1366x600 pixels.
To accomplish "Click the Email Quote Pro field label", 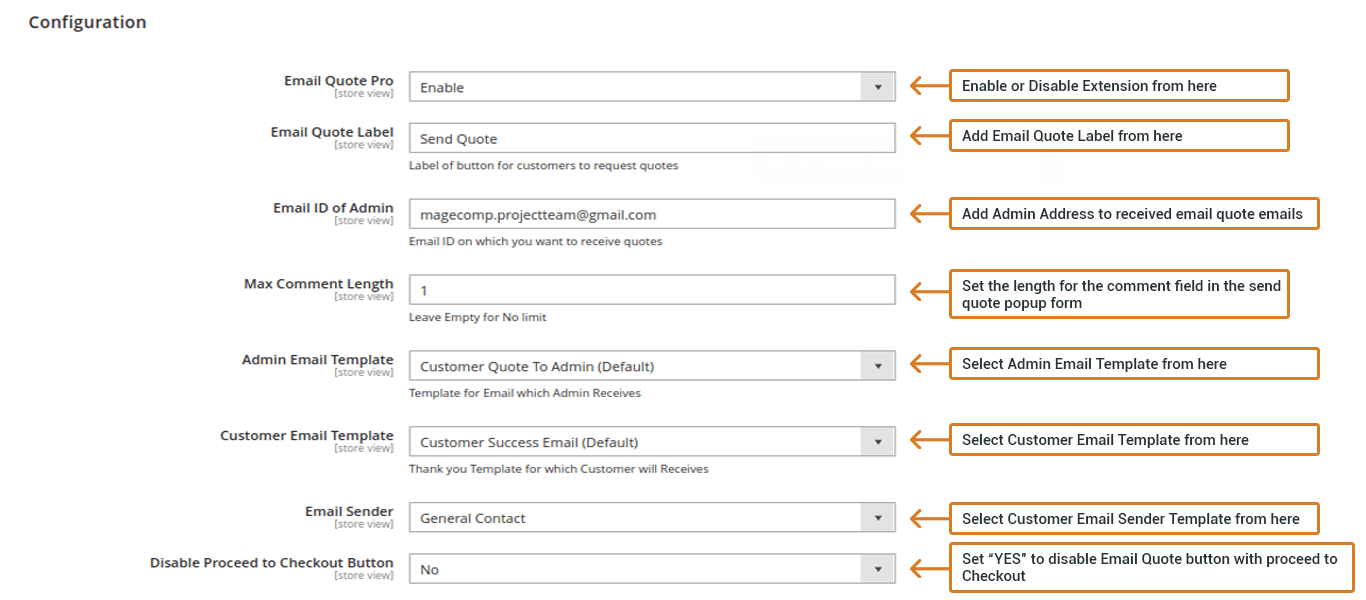I will pyautogui.click(x=338, y=81).
